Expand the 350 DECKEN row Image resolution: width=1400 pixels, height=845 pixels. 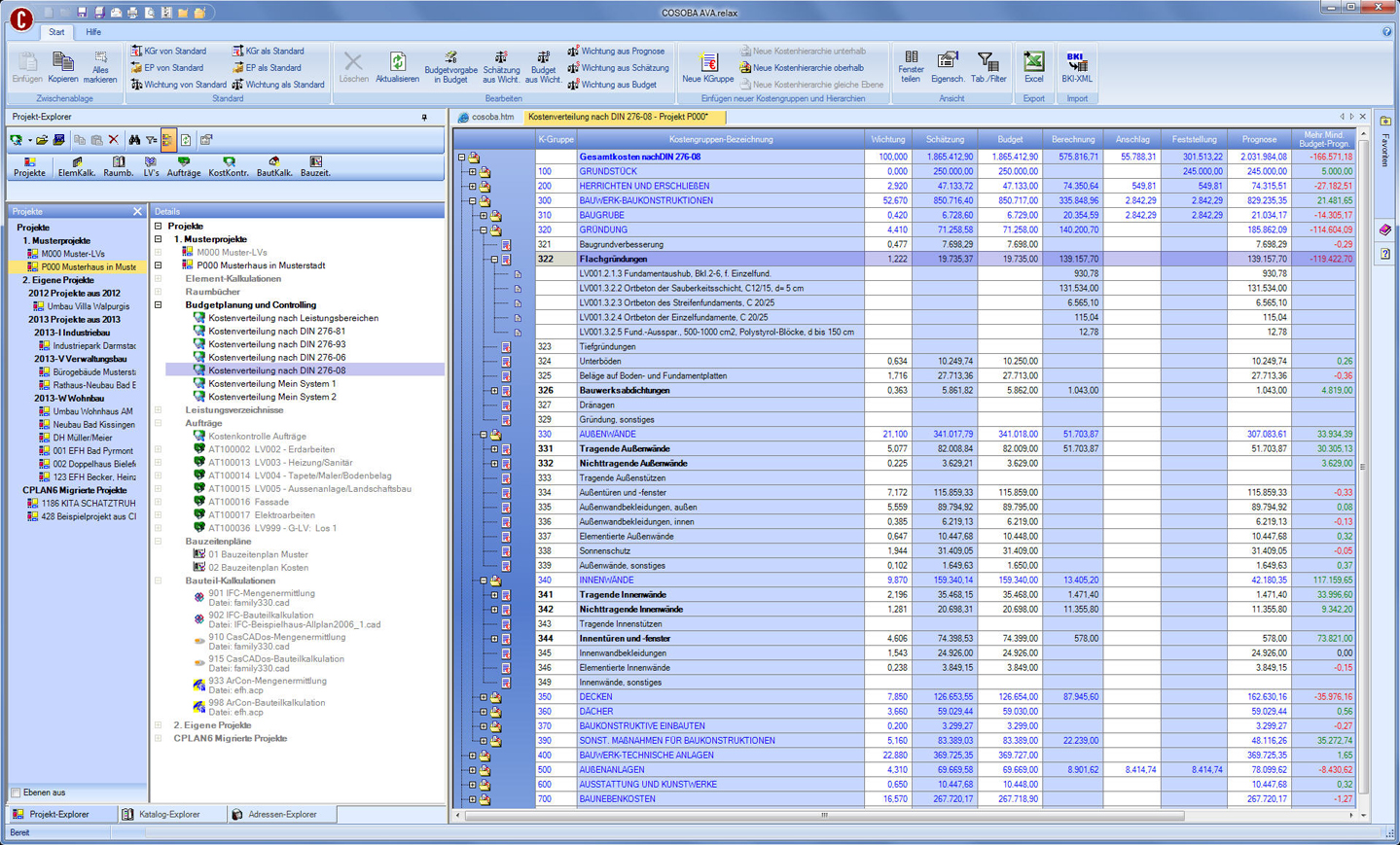pyautogui.click(x=484, y=697)
